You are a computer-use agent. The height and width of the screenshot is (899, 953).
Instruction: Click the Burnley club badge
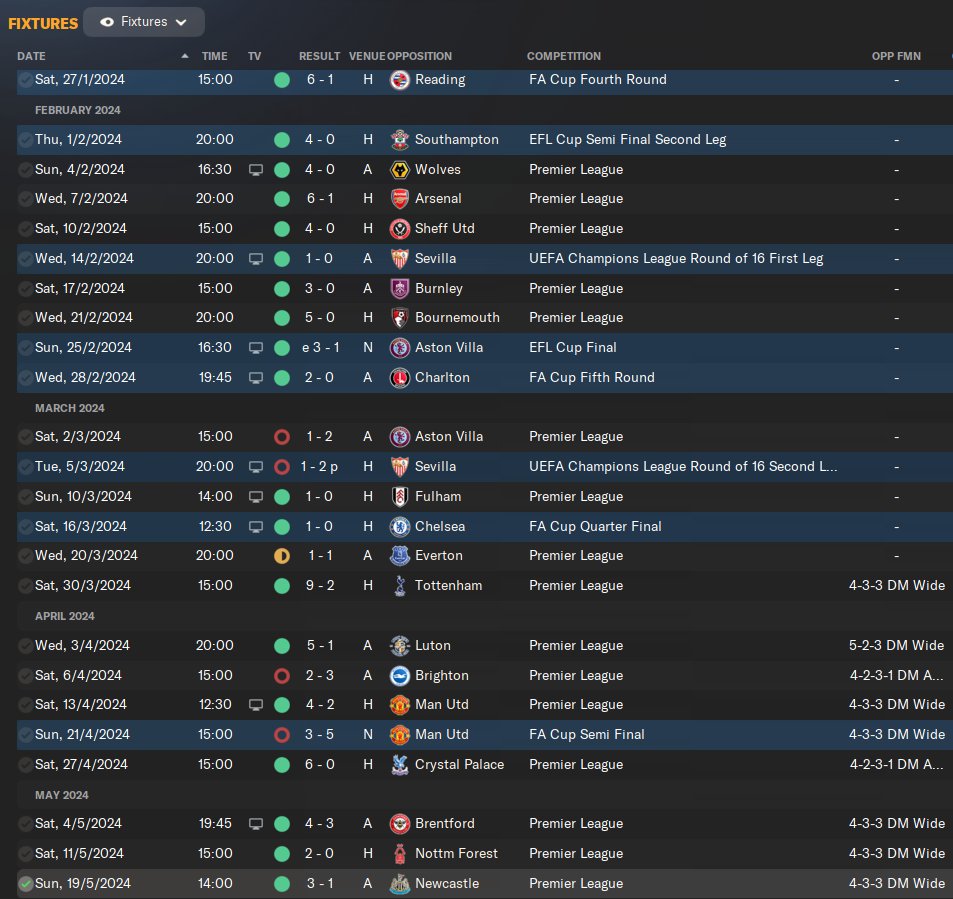point(399,289)
